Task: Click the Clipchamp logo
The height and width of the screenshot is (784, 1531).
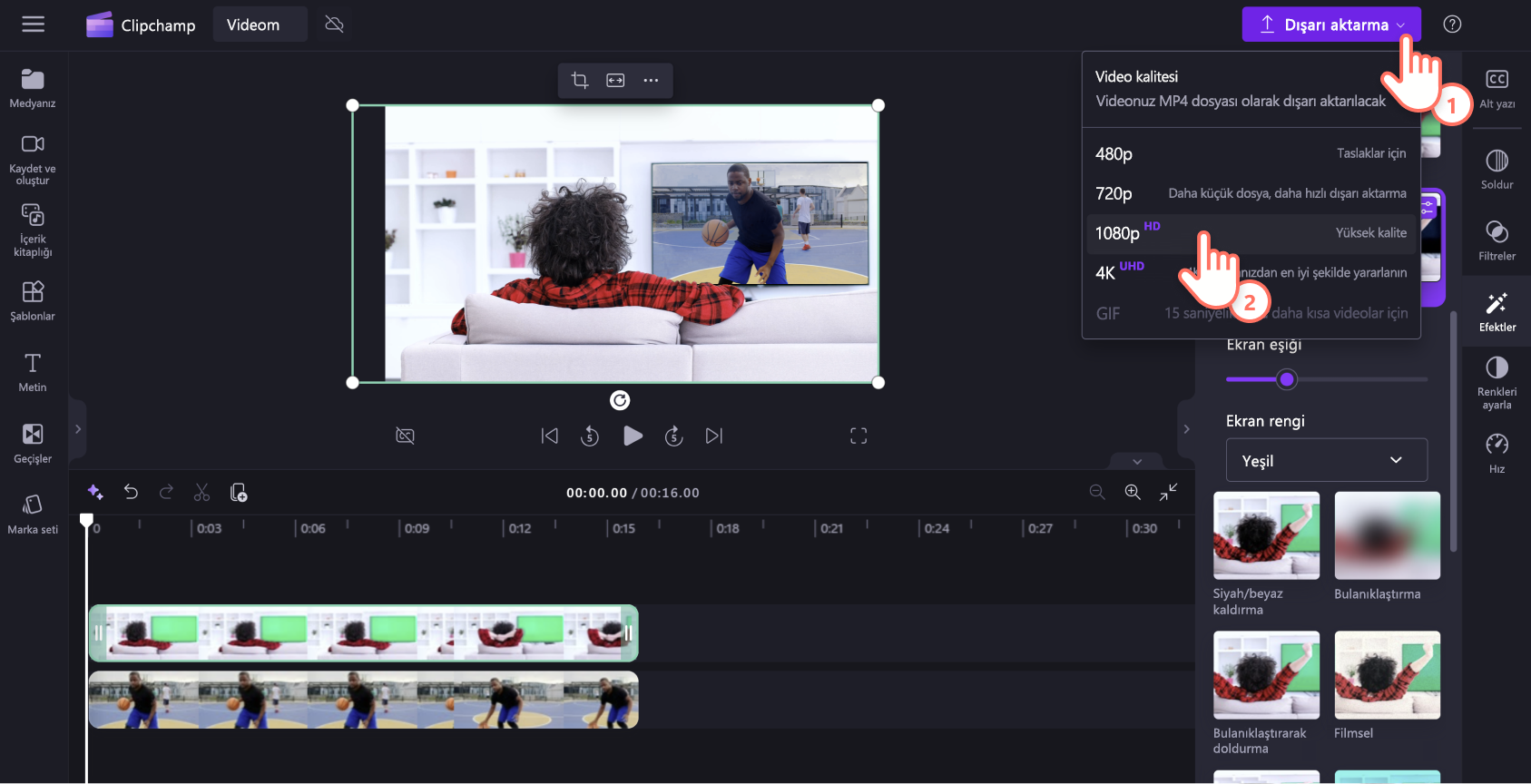Action: pyautogui.click(x=141, y=24)
